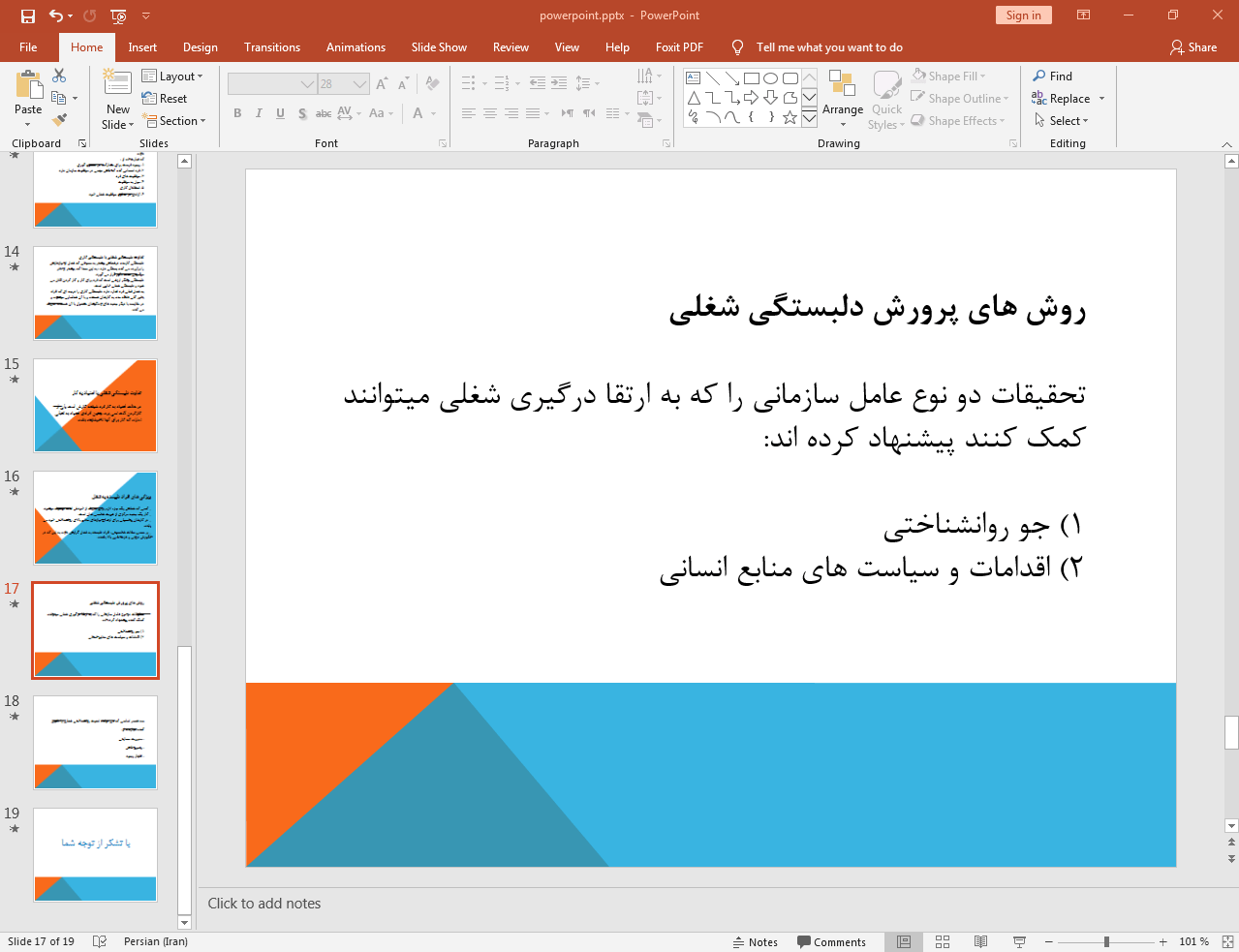The image size is (1239, 952).
Task: Toggle Italic formatting
Action: (259, 113)
